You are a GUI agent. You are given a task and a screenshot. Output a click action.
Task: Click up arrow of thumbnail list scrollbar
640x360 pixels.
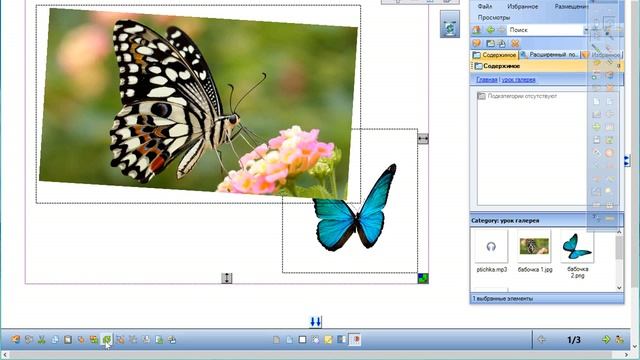(619, 232)
